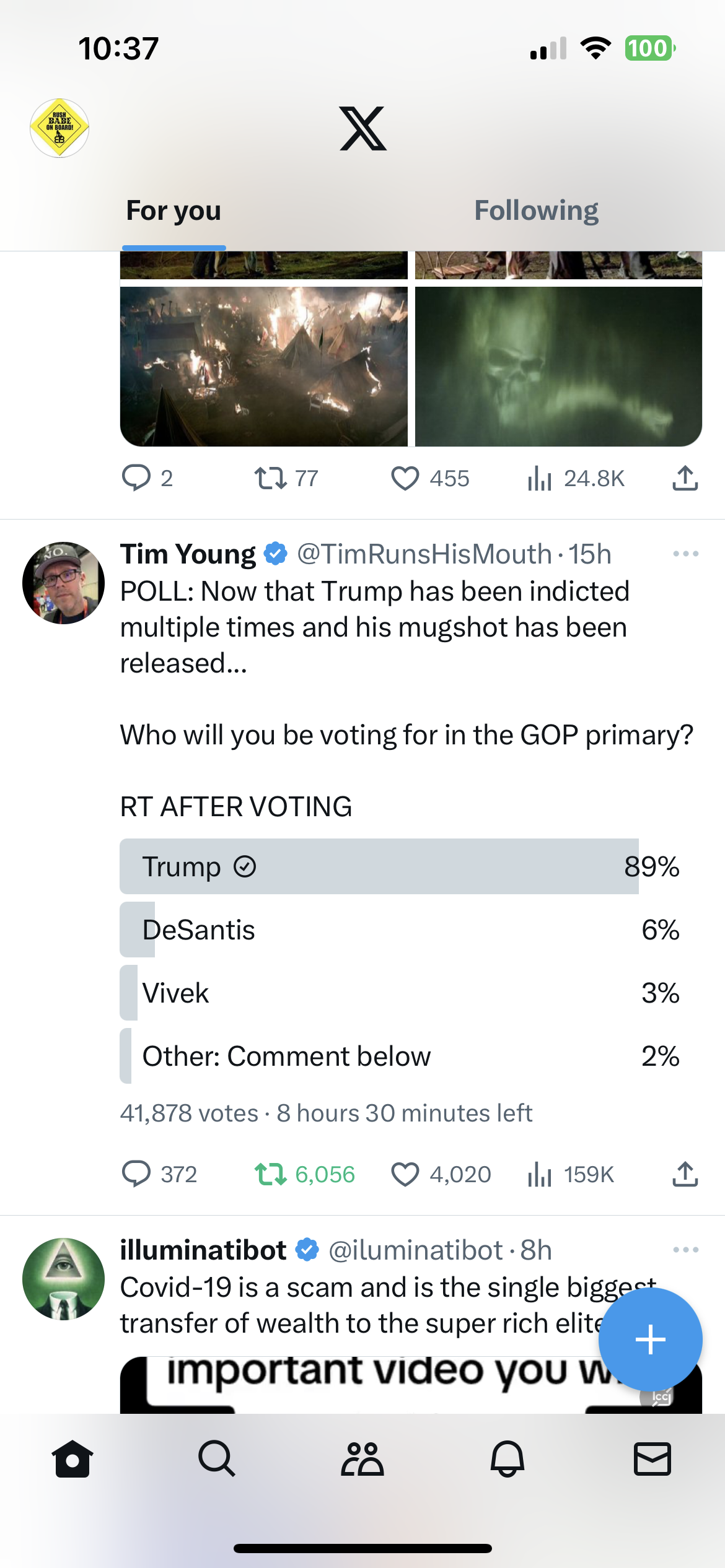Open the Messages envelope icon
Screen dimensions: 725x1568
652,1459
